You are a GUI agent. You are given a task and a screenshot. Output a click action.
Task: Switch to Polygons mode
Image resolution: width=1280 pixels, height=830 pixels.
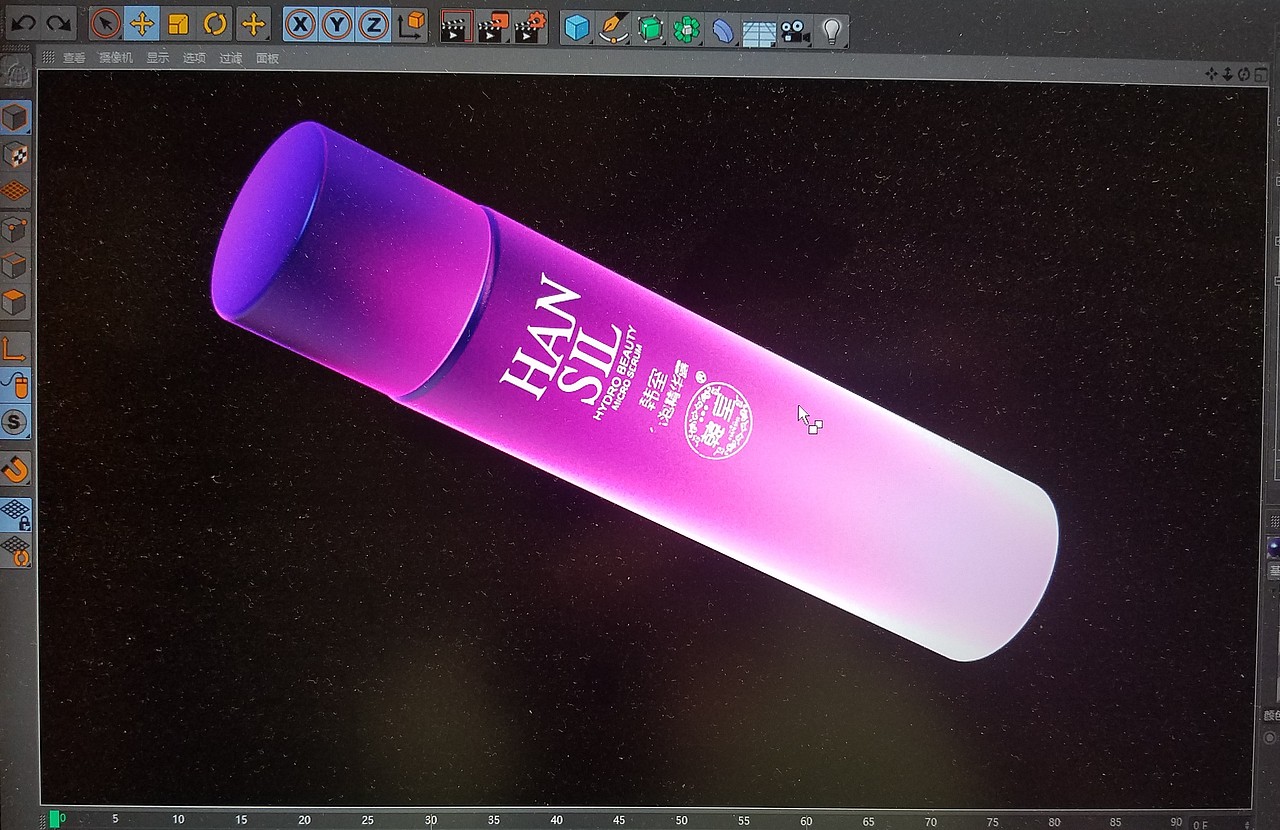click(x=15, y=301)
